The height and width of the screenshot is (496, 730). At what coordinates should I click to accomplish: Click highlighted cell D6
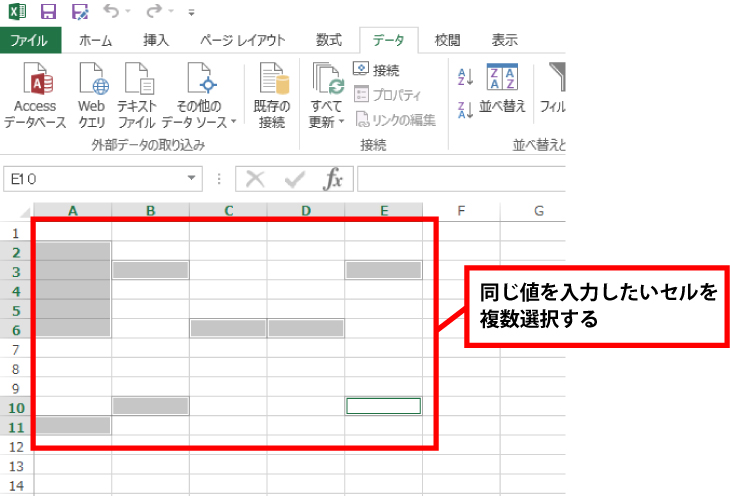(x=306, y=328)
